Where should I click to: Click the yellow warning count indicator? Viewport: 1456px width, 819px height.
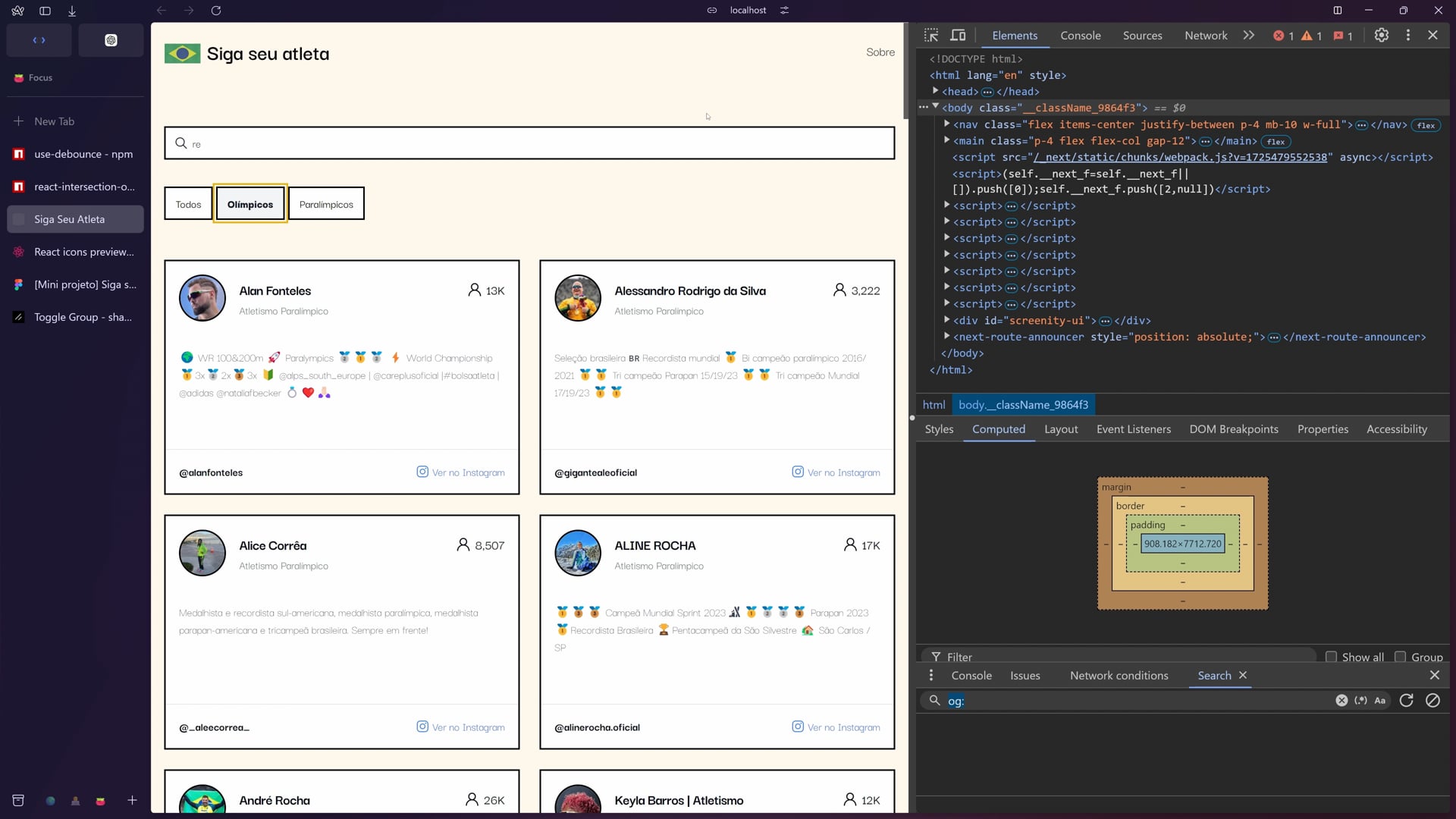tap(1312, 36)
